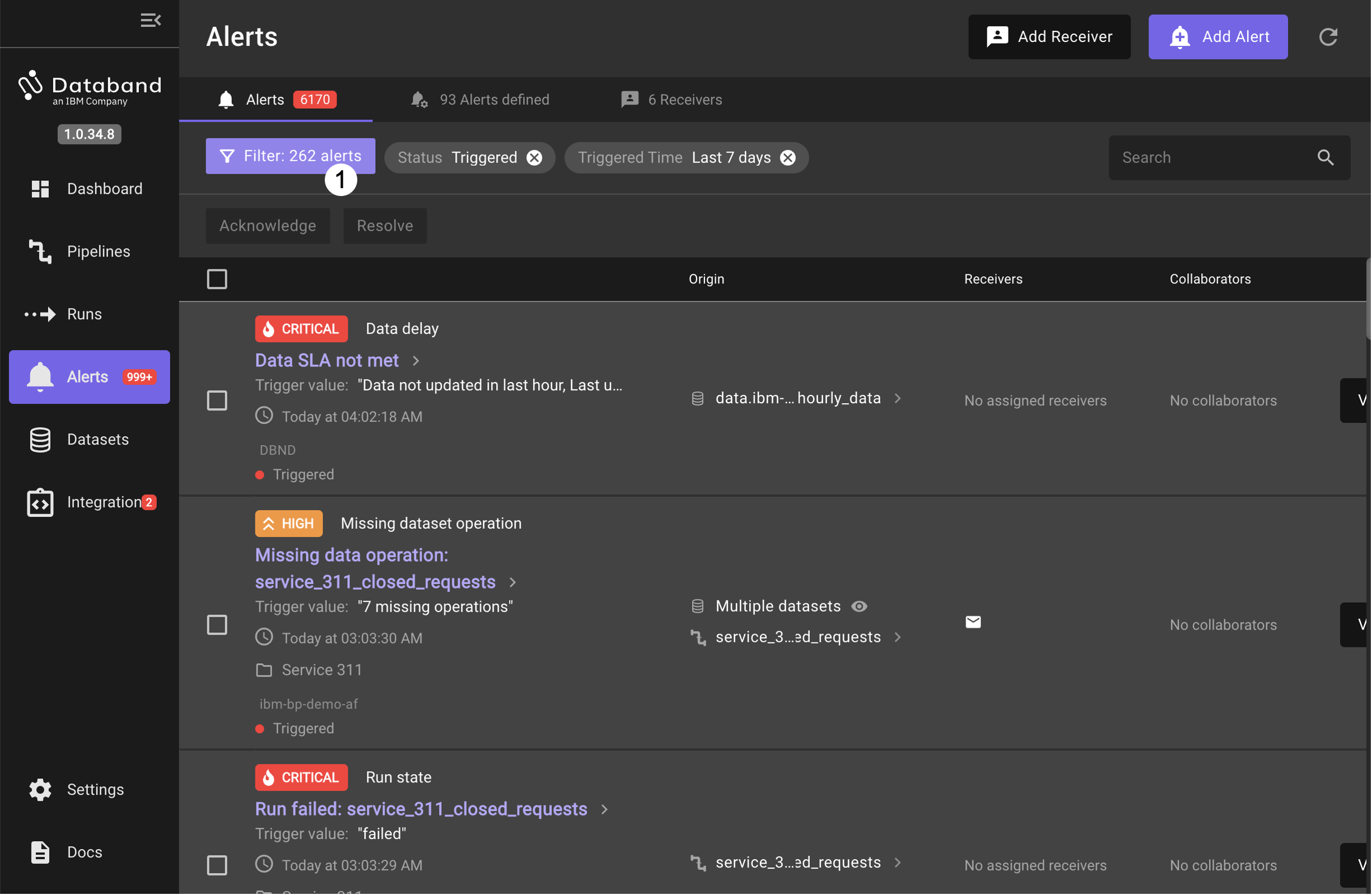
Task: Expand the Missing data operation alert chevron
Action: (515, 581)
